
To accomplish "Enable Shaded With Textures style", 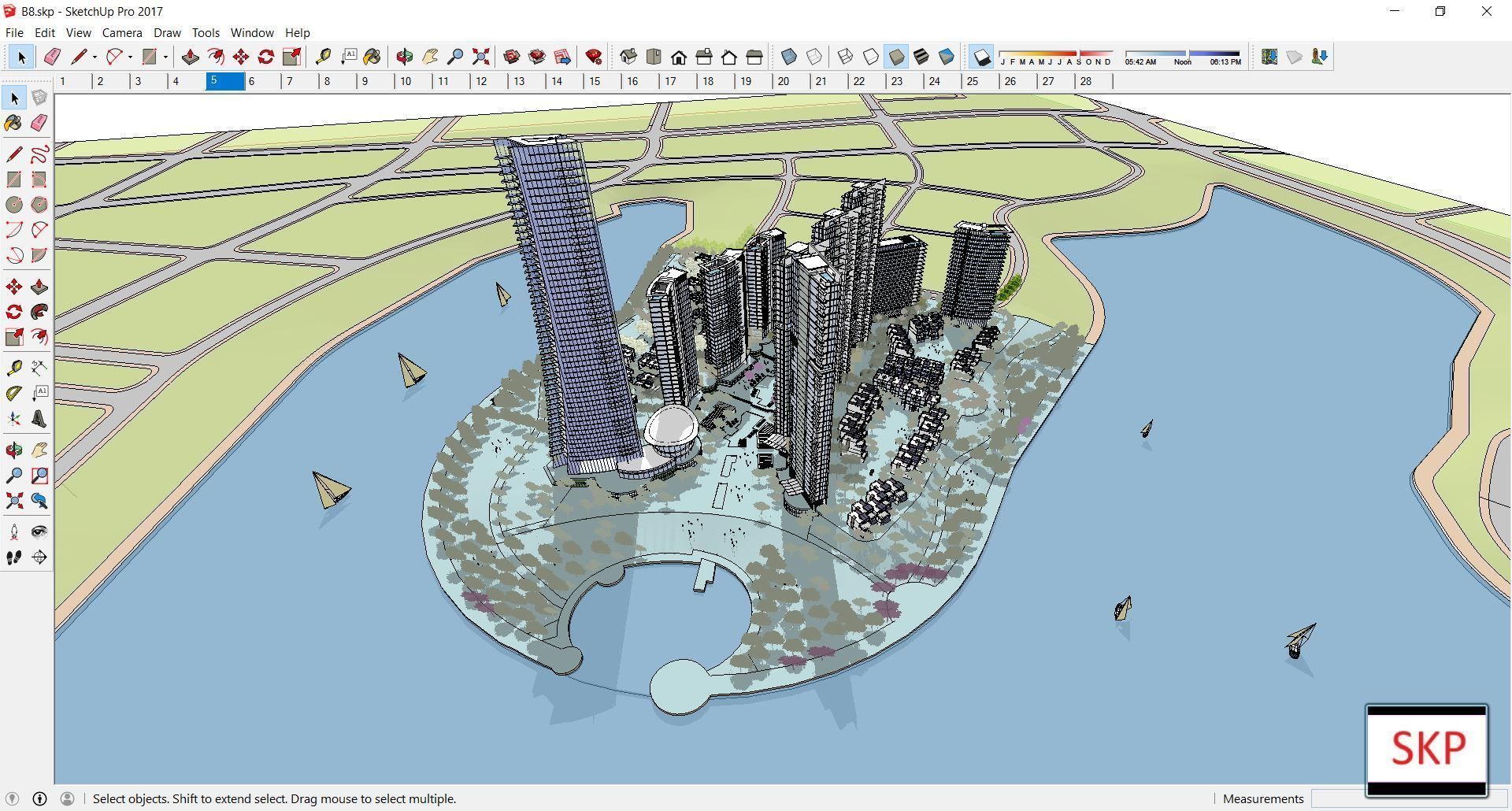I will point(921,57).
